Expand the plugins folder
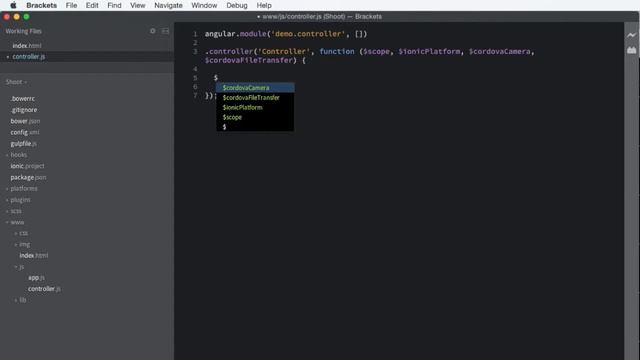 (20, 200)
